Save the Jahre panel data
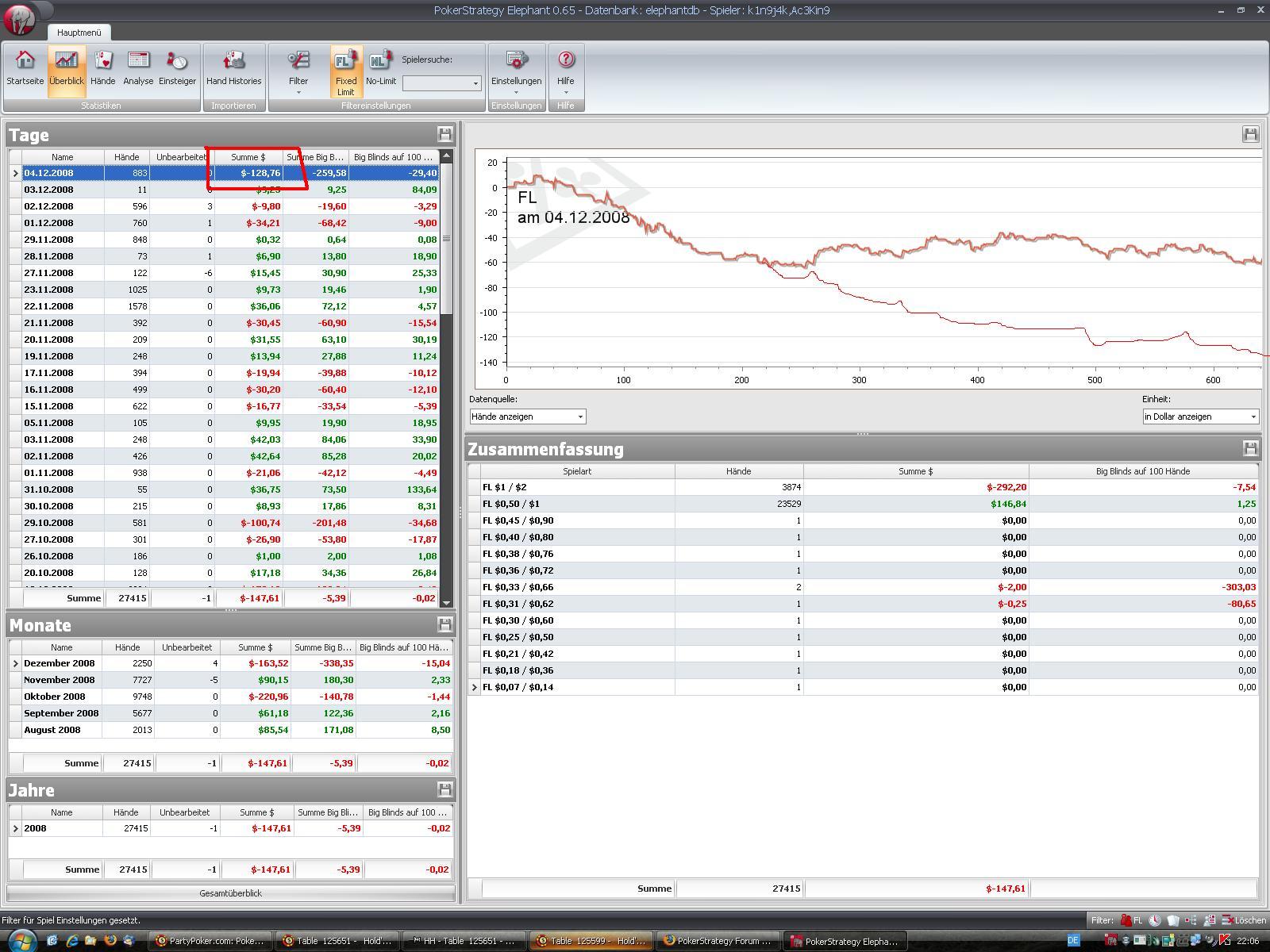The width and height of the screenshot is (1270, 952). [444, 789]
